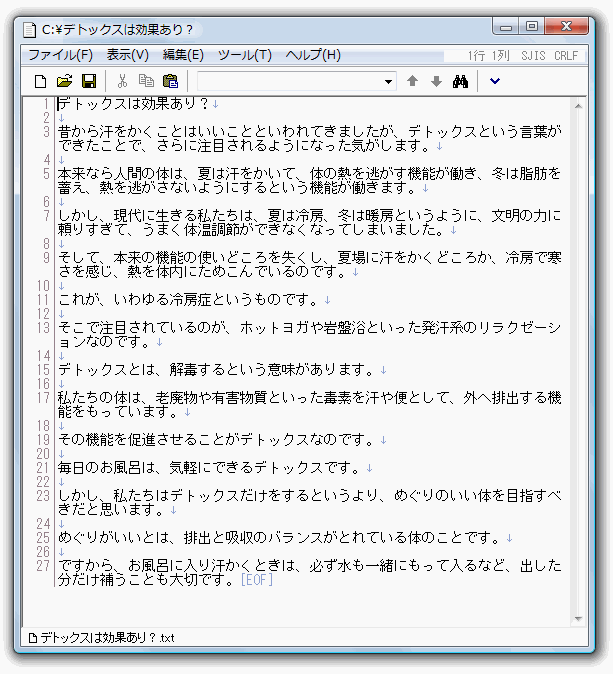Click line number 3 in the gutter

(x=46, y=132)
